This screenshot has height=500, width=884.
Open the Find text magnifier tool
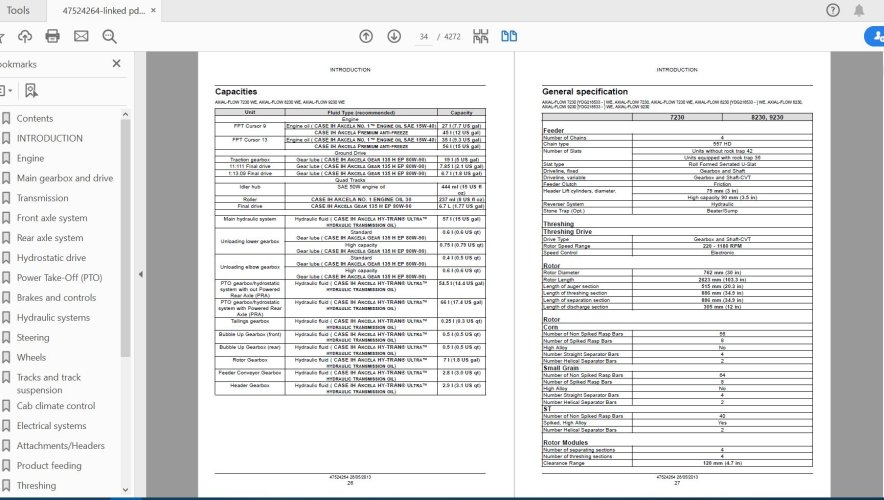[x=109, y=37]
